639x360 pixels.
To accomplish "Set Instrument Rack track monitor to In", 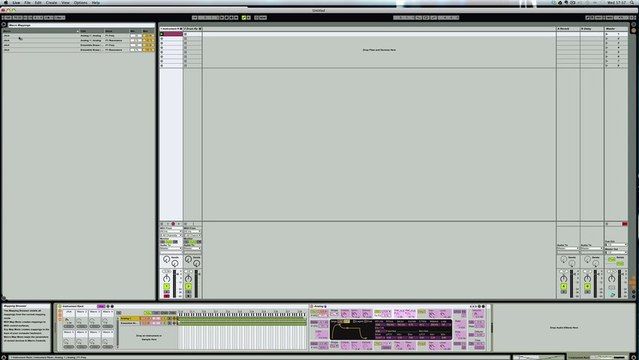I will tap(163, 242).
